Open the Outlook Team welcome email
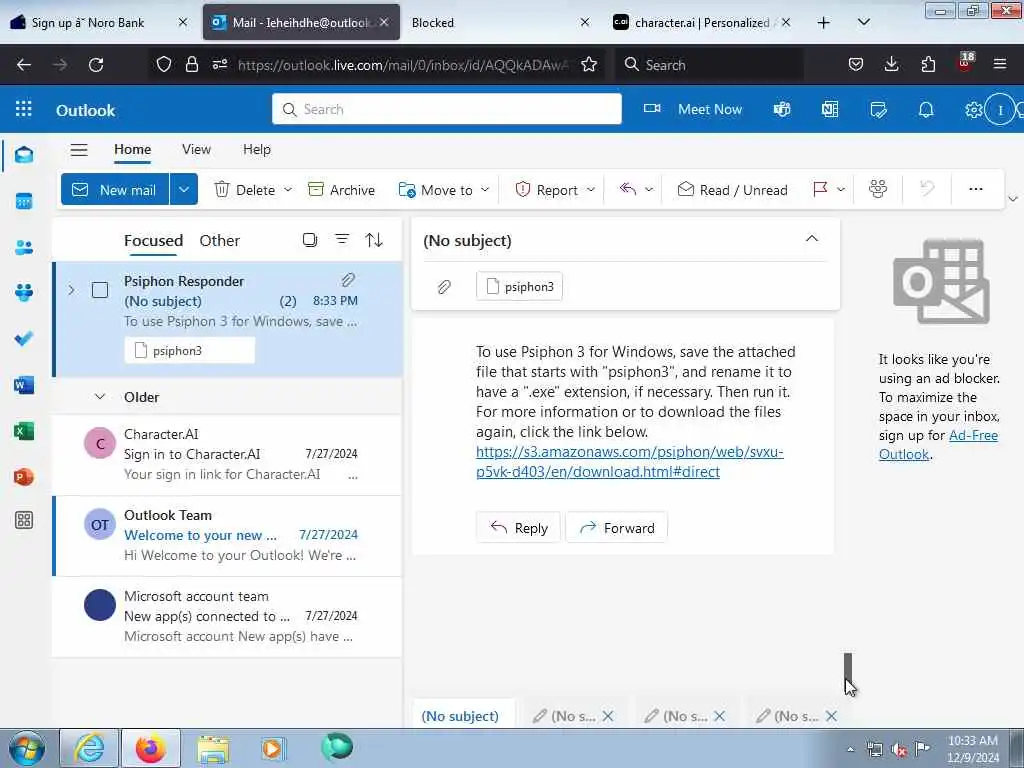Viewport: 1024px width, 768px height. coord(227,536)
